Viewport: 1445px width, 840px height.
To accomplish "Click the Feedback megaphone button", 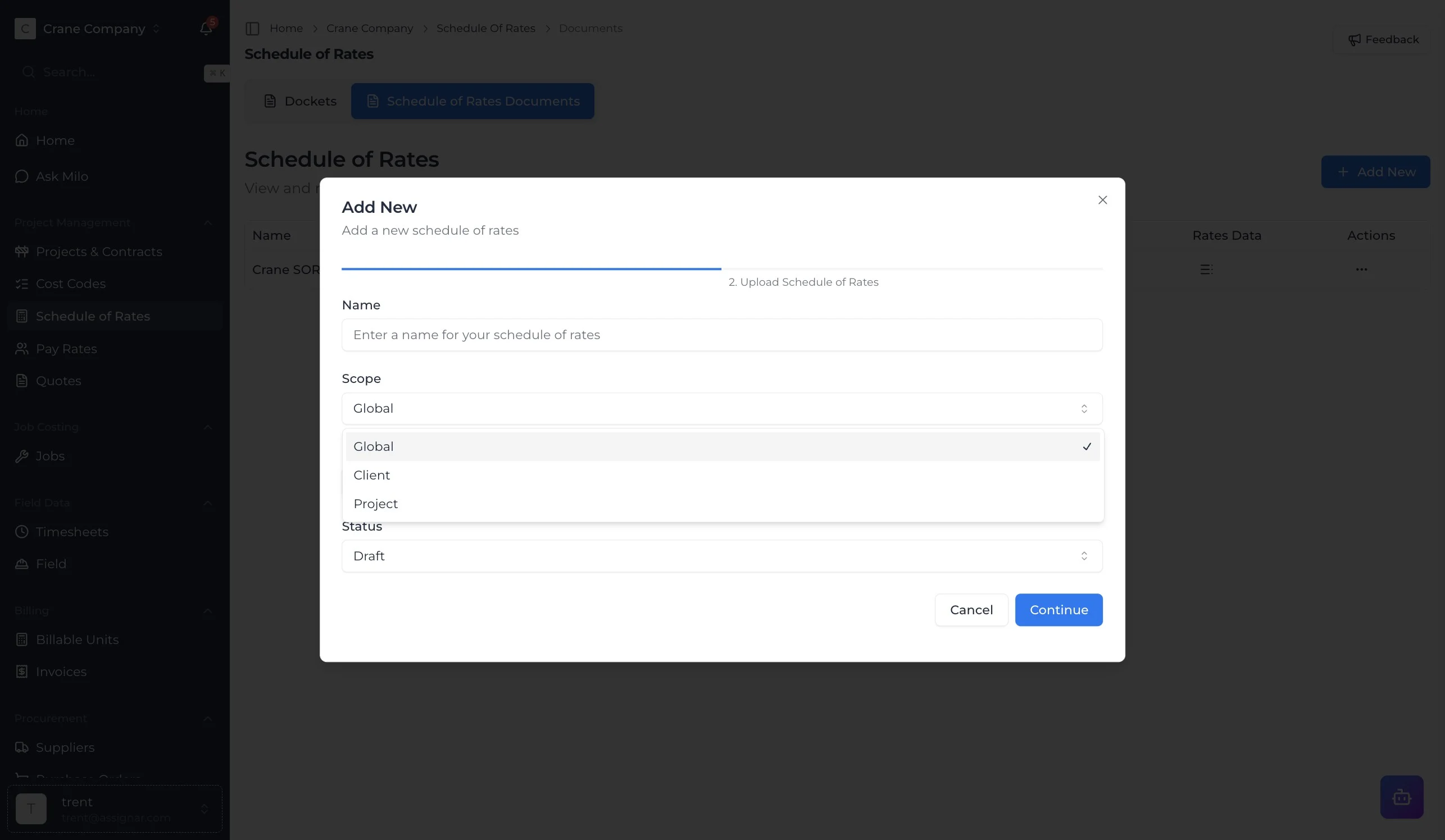I will [x=1383, y=39].
